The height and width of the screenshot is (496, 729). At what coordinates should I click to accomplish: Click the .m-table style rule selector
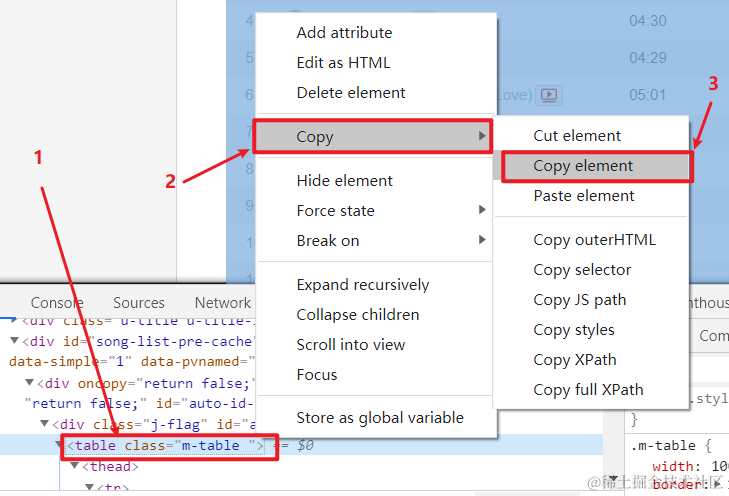pos(663,445)
